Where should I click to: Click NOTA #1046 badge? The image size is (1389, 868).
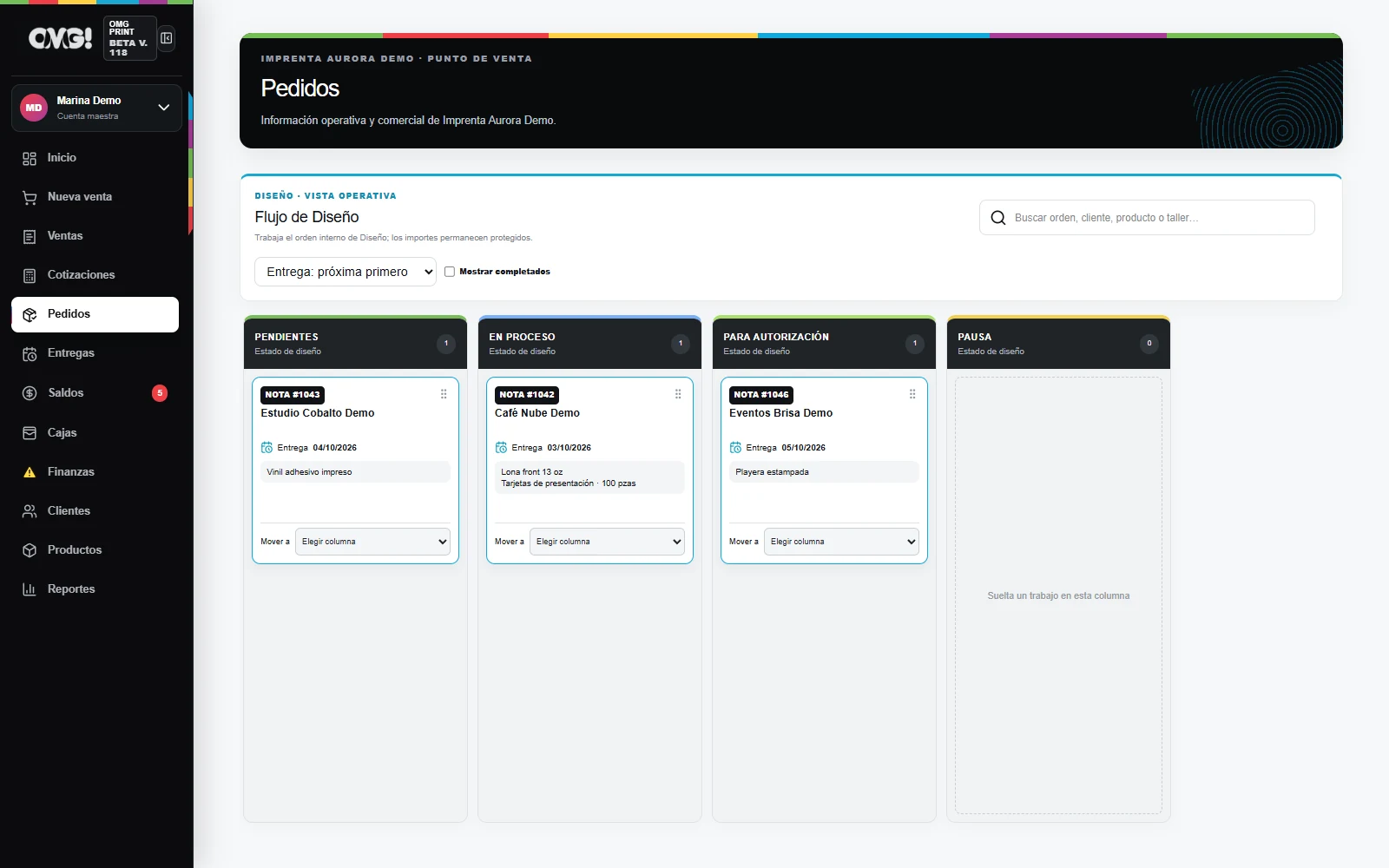tap(761, 395)
